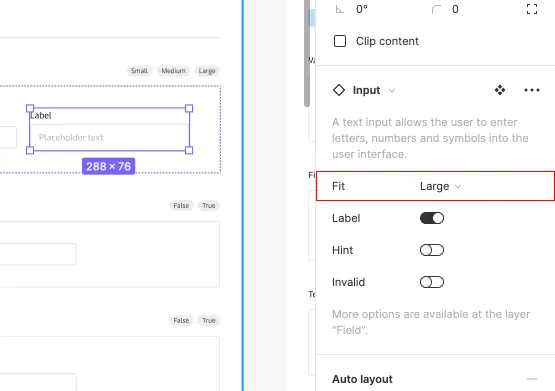Click the Input component diamond icon

click(x=339, y=90)
